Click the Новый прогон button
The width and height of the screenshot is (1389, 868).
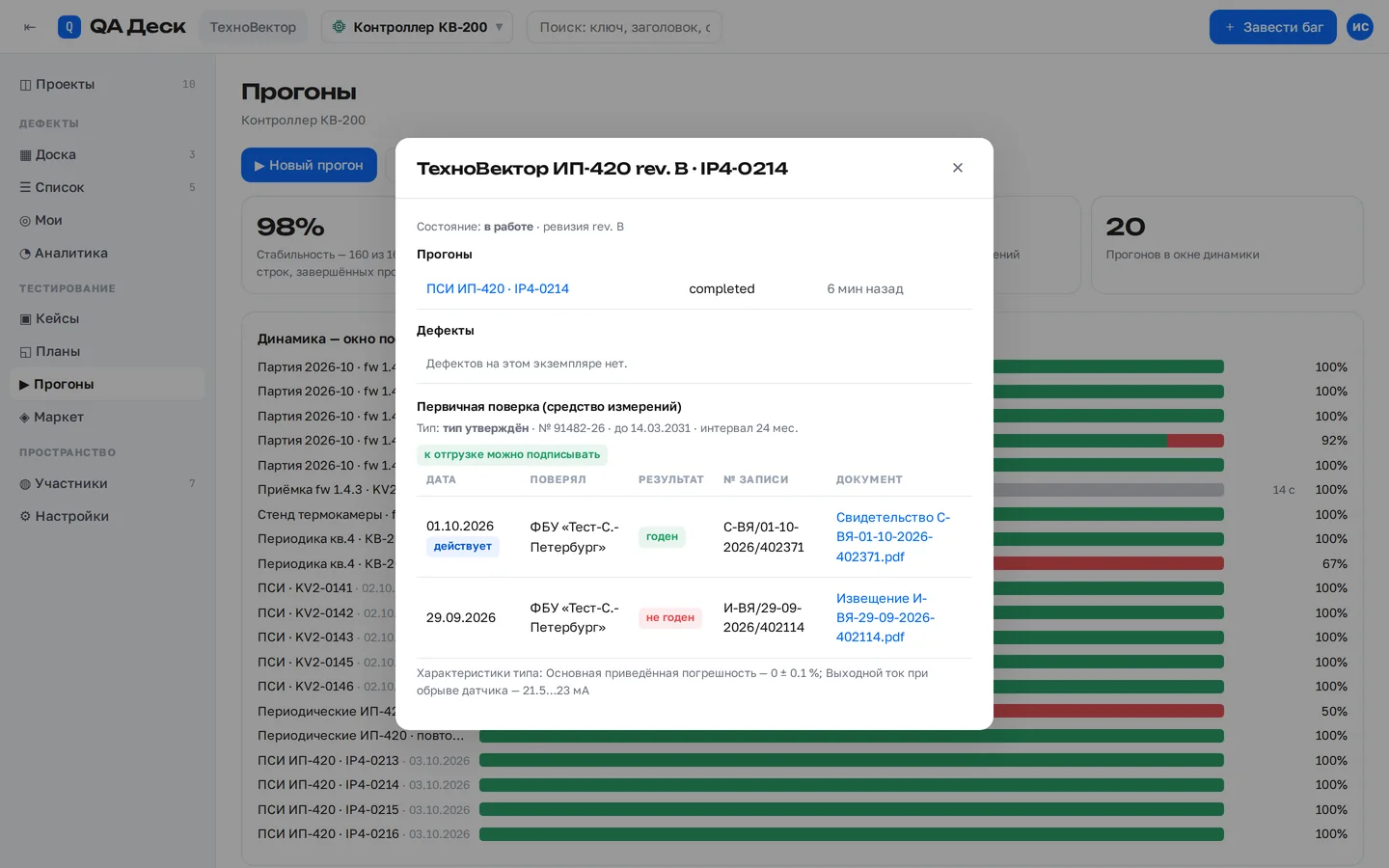point(309,165)
